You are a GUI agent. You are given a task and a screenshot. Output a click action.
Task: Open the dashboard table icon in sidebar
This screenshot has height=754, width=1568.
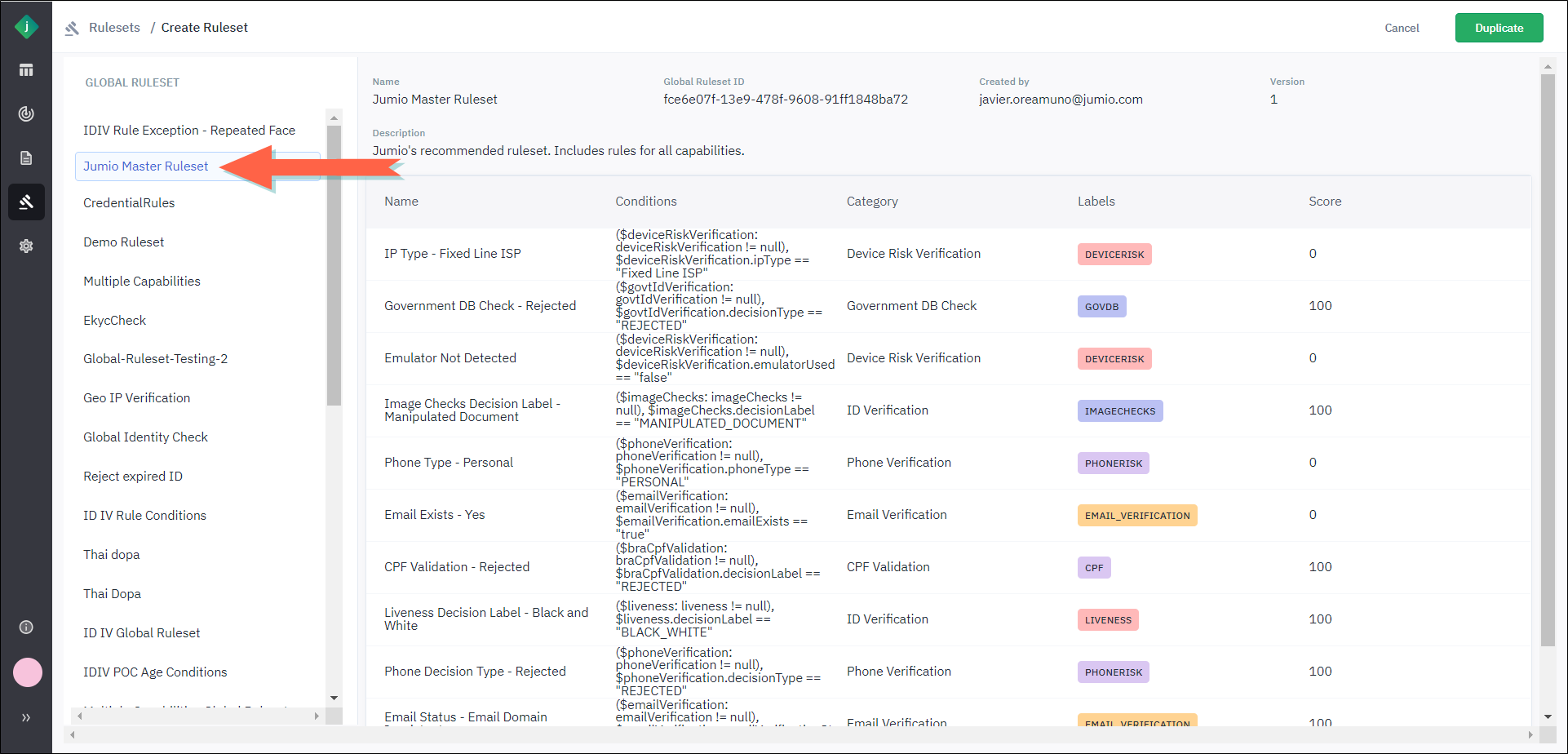click(26, 70)
